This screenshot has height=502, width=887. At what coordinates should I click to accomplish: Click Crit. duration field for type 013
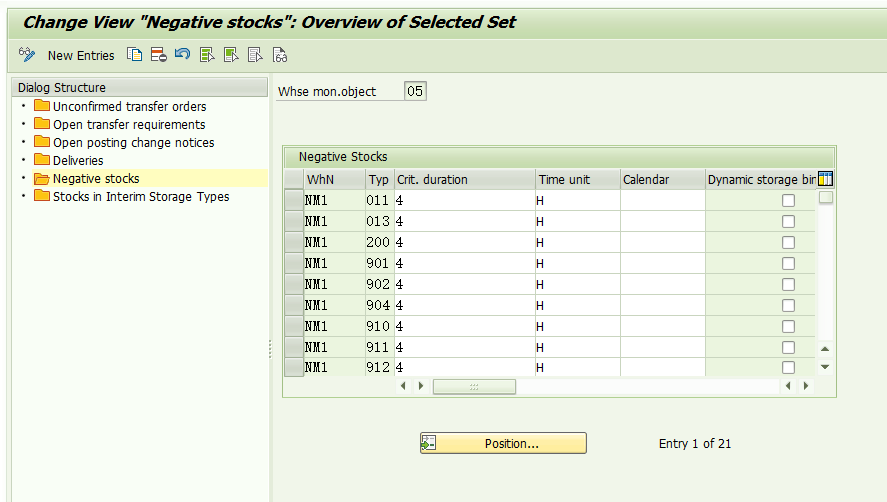pyautogui.click(x=464, y=222)
